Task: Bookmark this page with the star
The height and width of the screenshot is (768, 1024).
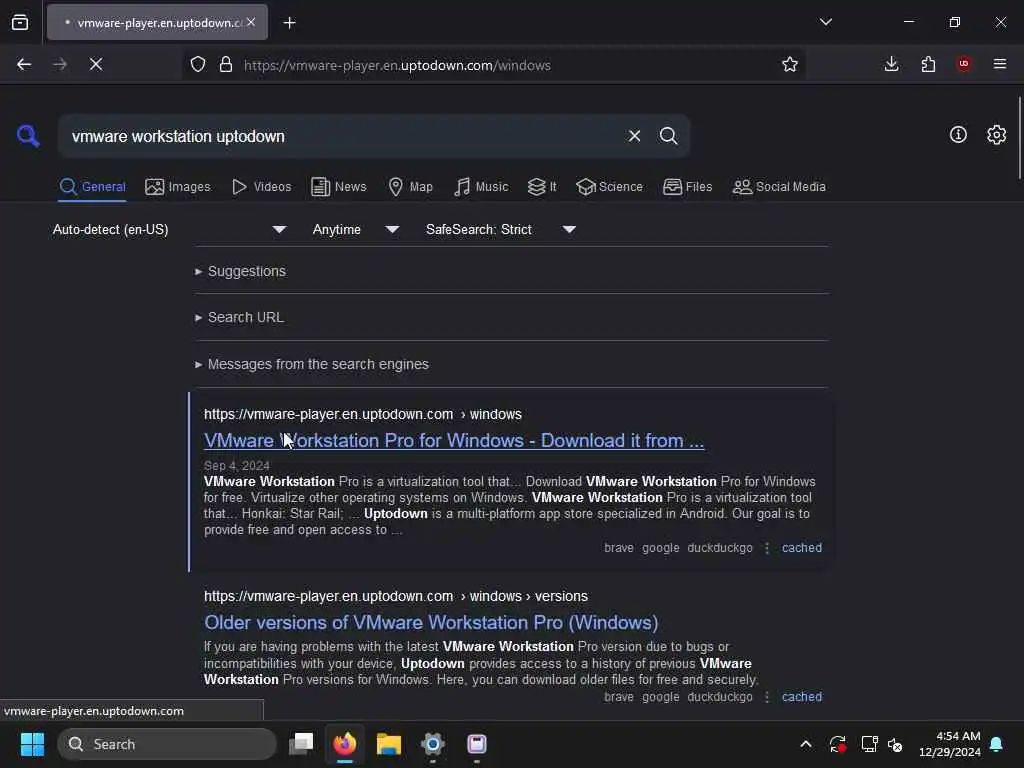Action: [790, 65]
